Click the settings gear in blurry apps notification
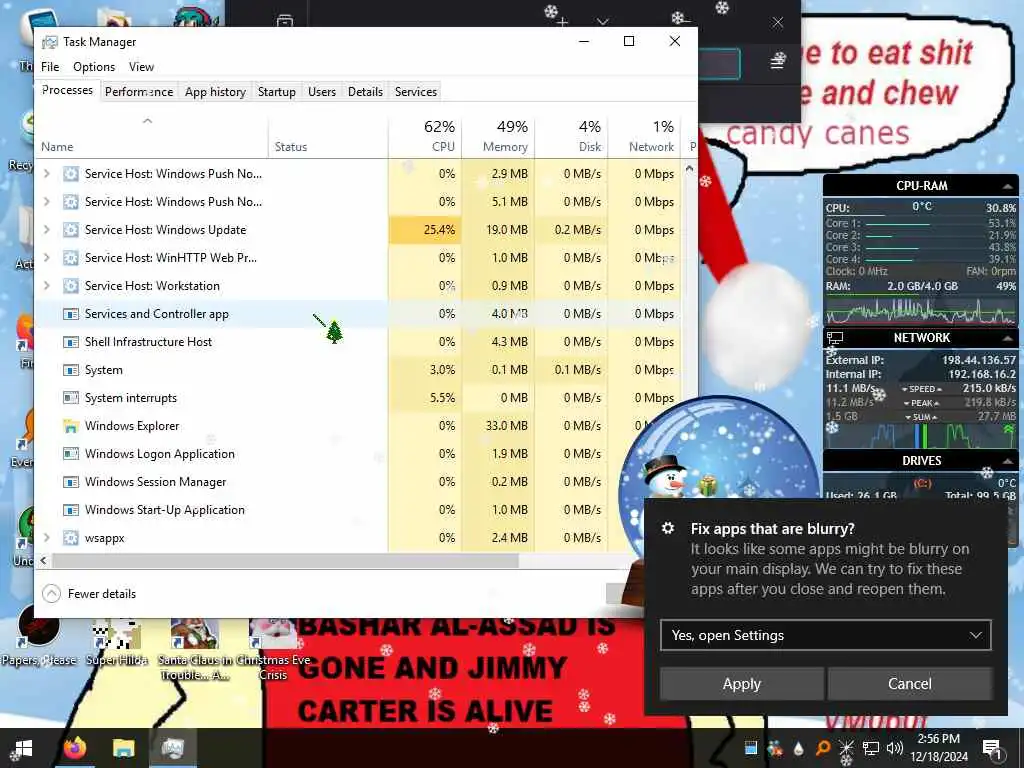 (667, 528)
